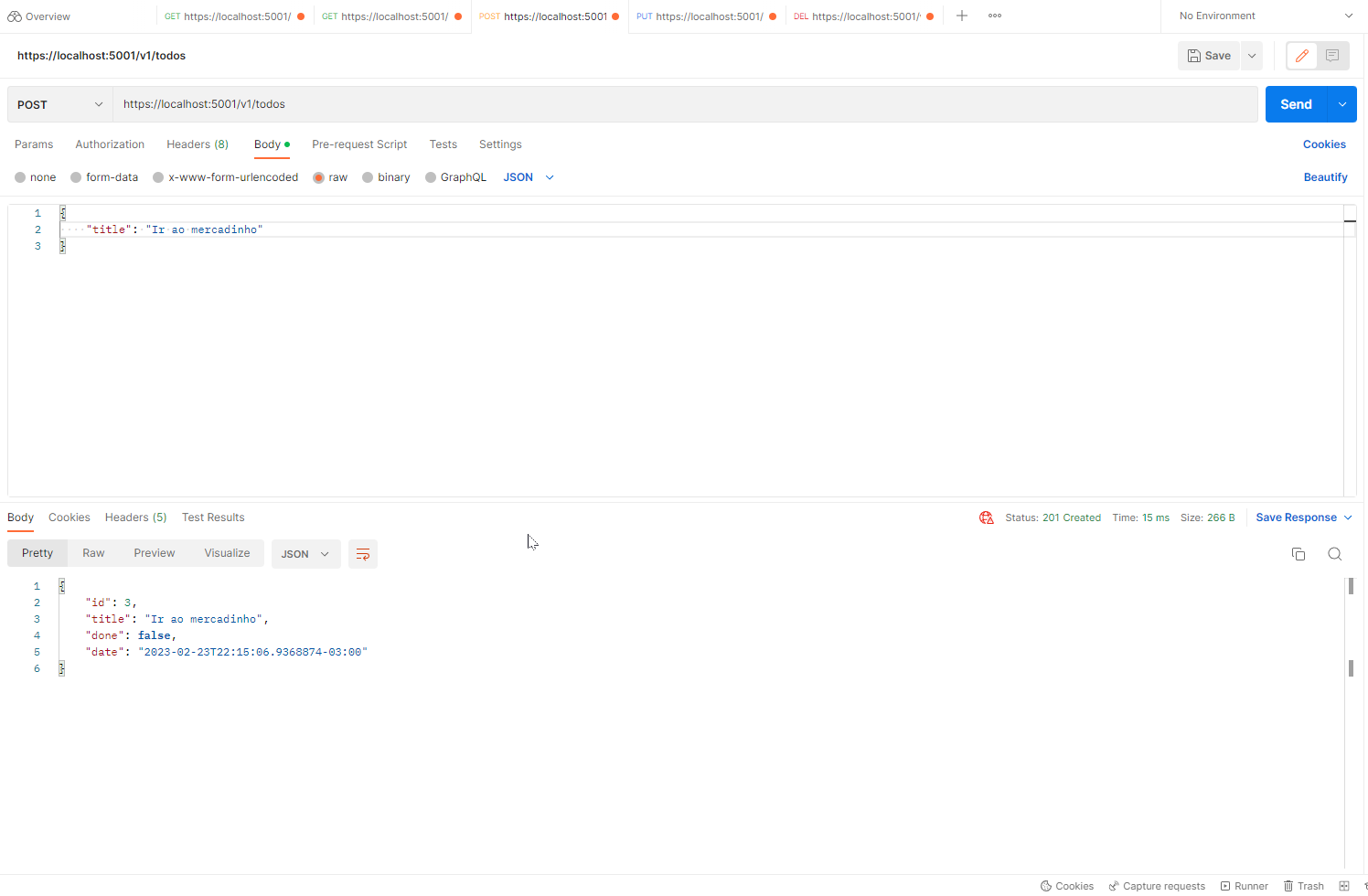1368x896 pixels.
Task: Open the response Cookies tab
Action: pyautogui.click(x=69, y=517)
